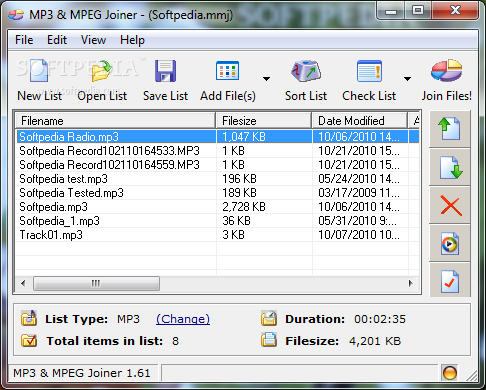Image resolution: width=486 pixels, height=390 pixels.
Task: Maximize the MP3 & MPEG Joiner window
Action: 418,10
